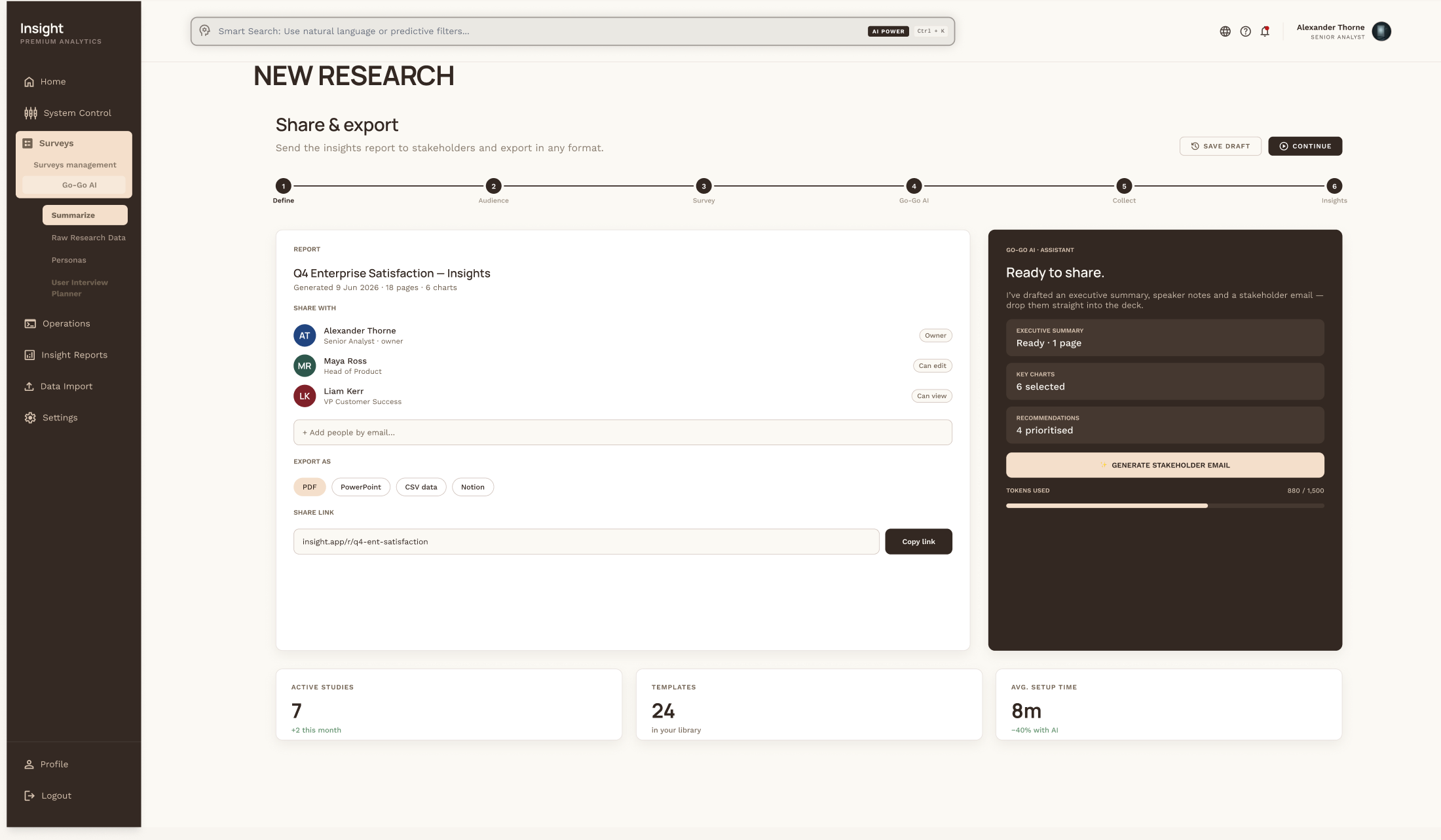Click the history icon on Save Draft

pos(1195,146)
